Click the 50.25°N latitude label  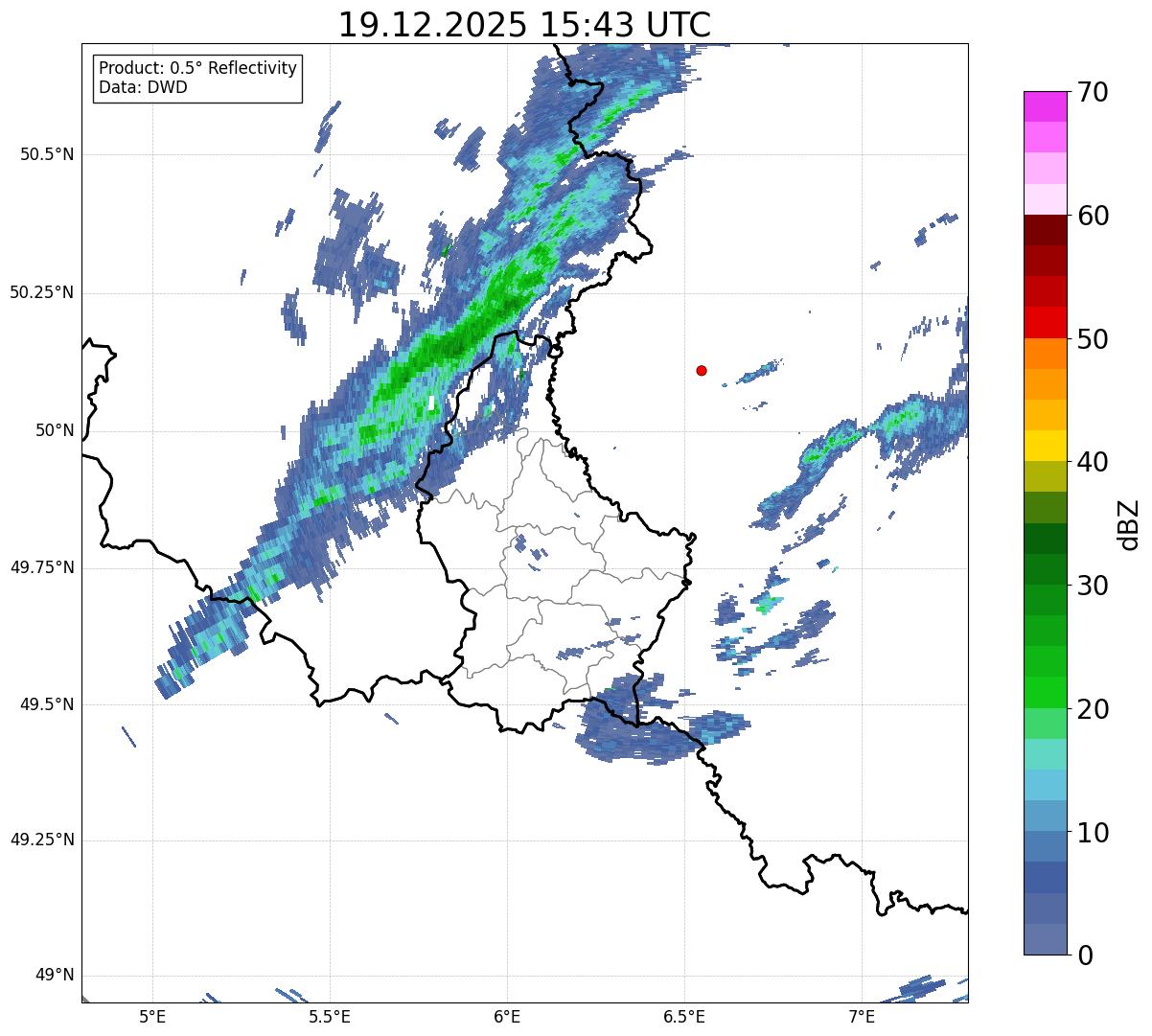tap(41, 292)
